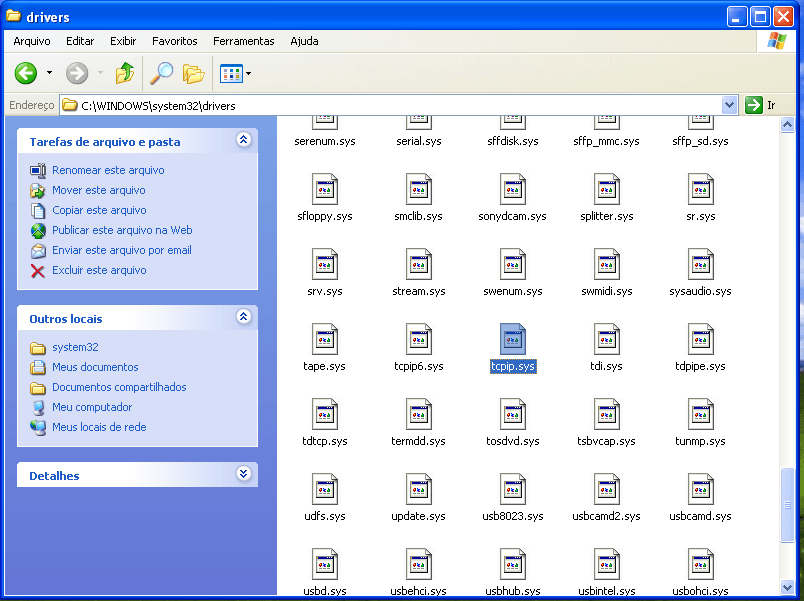Select the tdtcp.sys file icon
Screen dimensions: 804x601
click(x=324, y=415)
